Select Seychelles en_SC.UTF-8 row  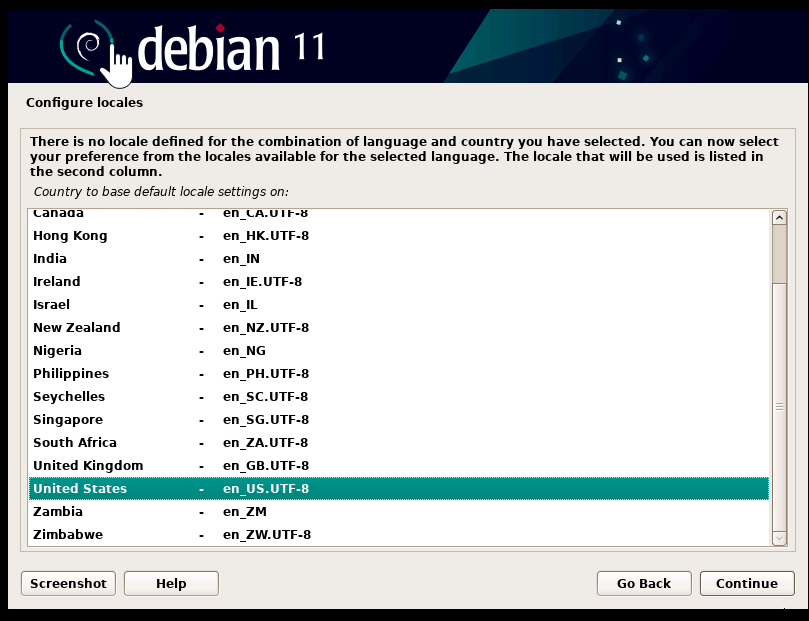point(399,397)
